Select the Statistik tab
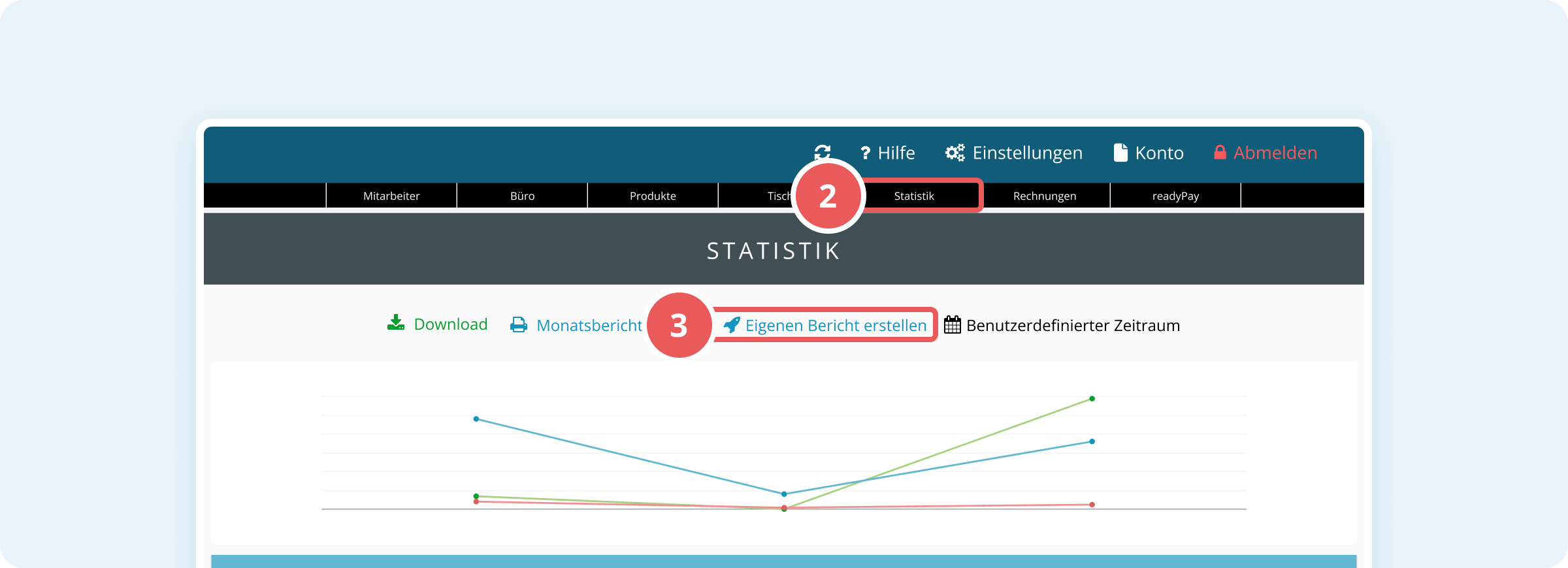This screenshot has width=1568, height=568. [x=914, y=195]
